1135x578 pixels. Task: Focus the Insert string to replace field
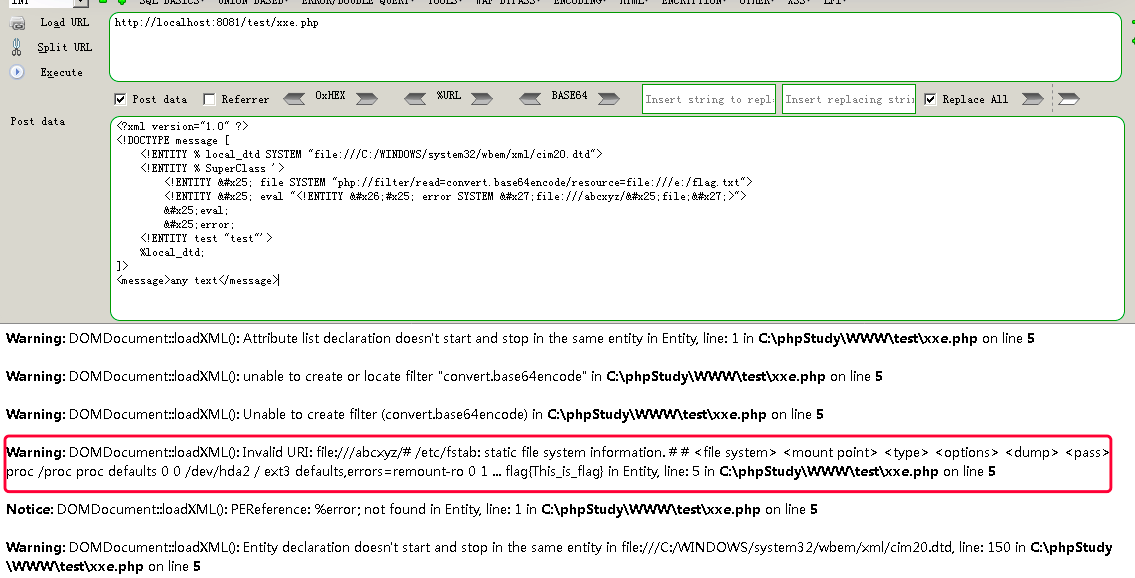[709, 99]
